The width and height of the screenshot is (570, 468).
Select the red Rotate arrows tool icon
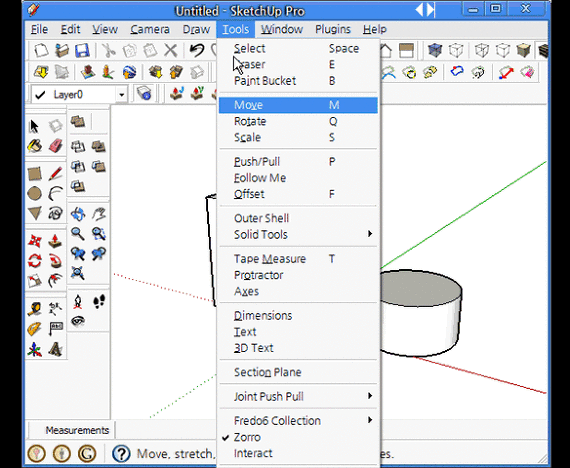[x=35, y=261]
